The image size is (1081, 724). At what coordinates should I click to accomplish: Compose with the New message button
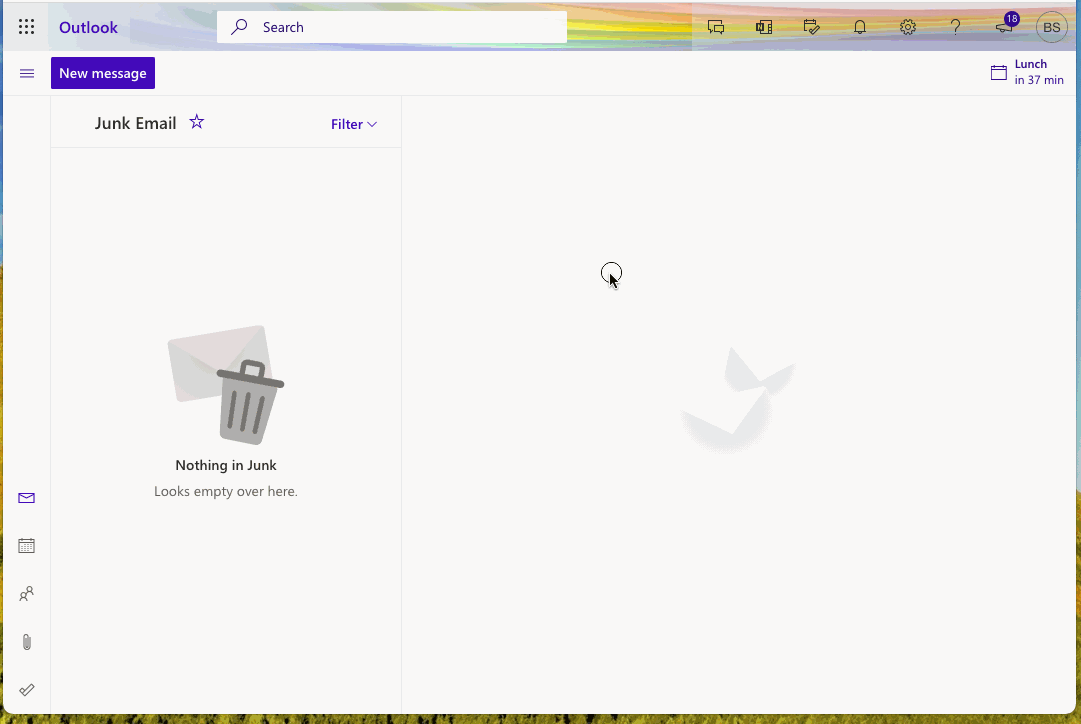[x=103, y=73]
